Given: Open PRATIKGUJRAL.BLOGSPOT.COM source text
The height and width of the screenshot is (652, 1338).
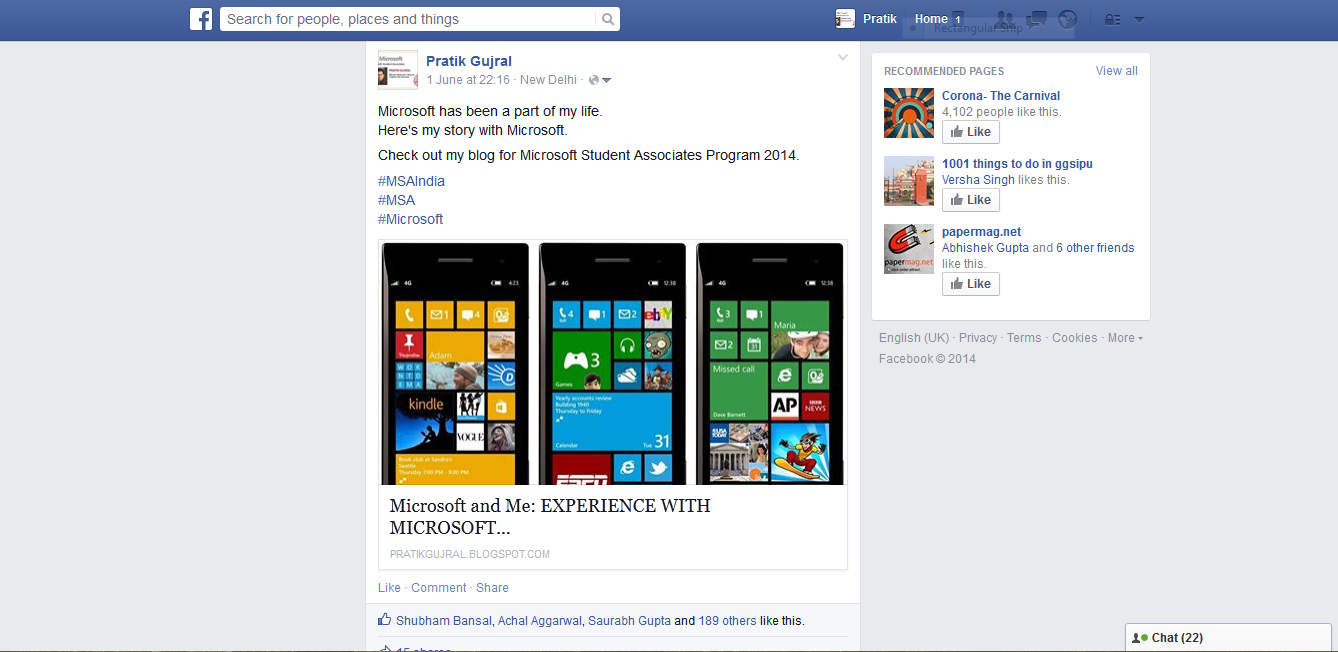Looking at the screenshot, I should coord(470,554).
